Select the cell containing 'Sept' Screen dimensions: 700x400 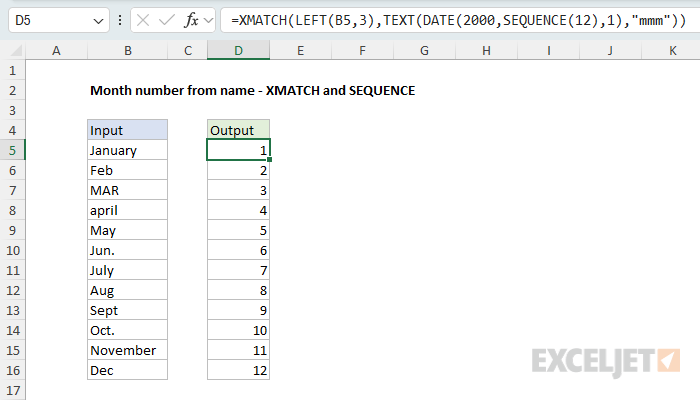point(128,310)
